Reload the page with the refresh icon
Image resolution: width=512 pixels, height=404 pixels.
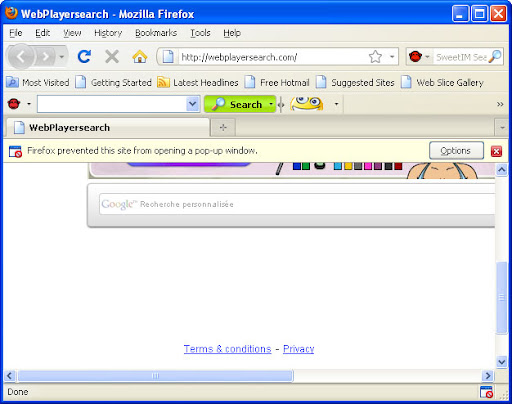(x=84, y=57)
